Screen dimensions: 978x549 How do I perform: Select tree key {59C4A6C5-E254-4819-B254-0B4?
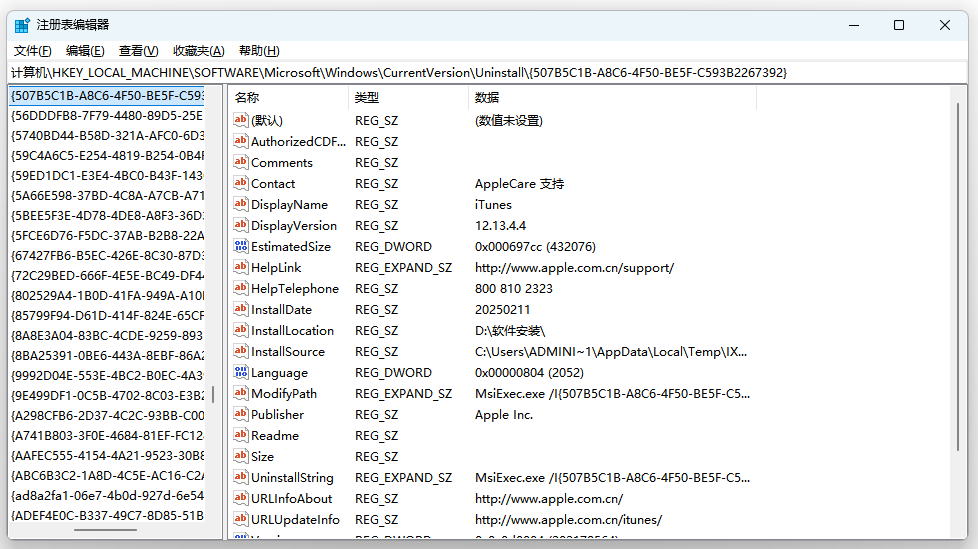107,155
